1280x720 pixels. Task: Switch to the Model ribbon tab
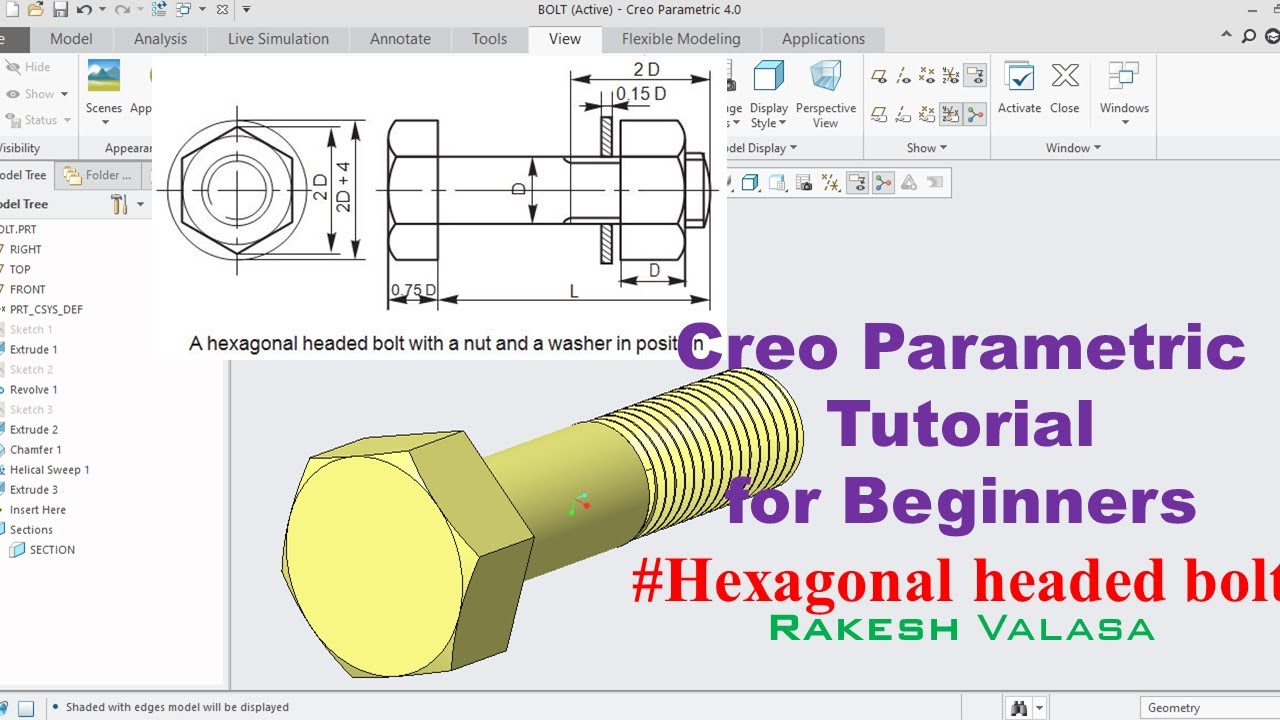click(71, 39)
